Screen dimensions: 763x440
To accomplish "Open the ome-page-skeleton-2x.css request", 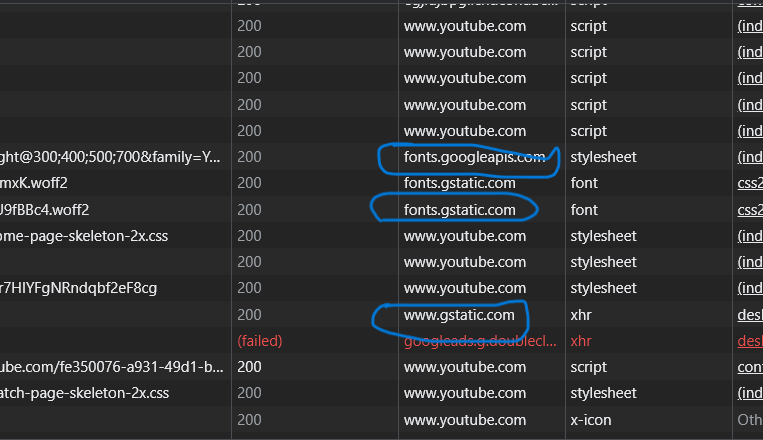I will (x=84, y=236).
